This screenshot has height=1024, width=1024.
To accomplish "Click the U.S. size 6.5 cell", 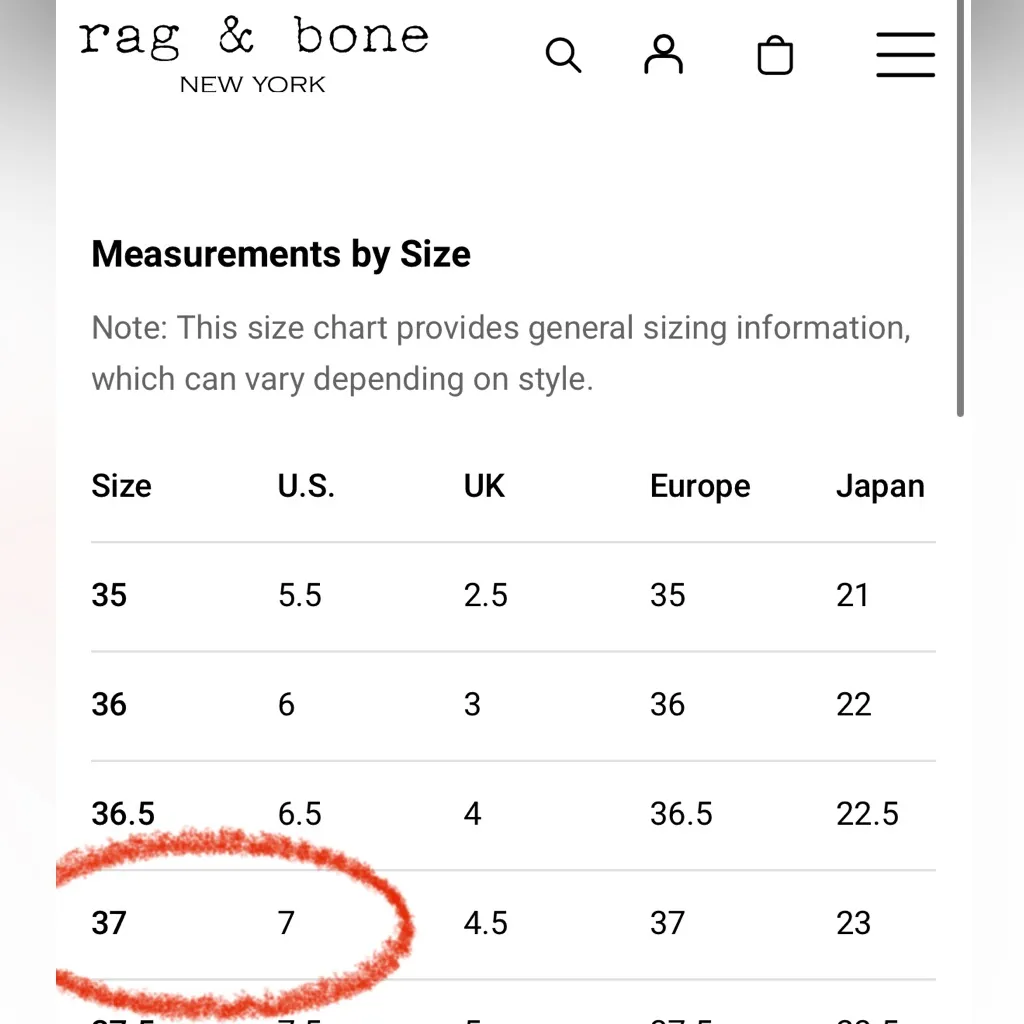I will click(x=300, y=814).
